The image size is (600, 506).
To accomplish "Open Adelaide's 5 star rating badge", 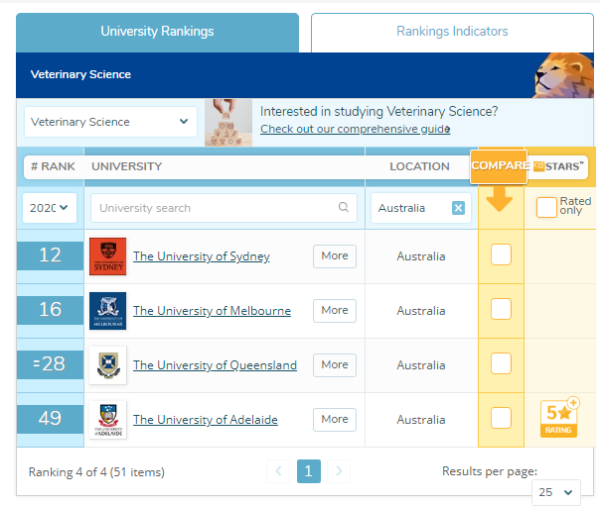I will (x=559, y=418).
